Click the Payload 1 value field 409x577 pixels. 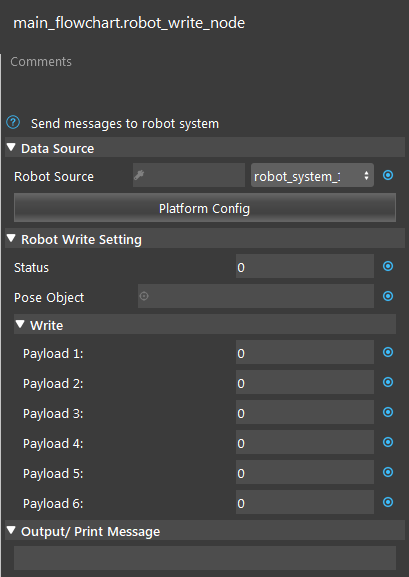pos(305,352)
